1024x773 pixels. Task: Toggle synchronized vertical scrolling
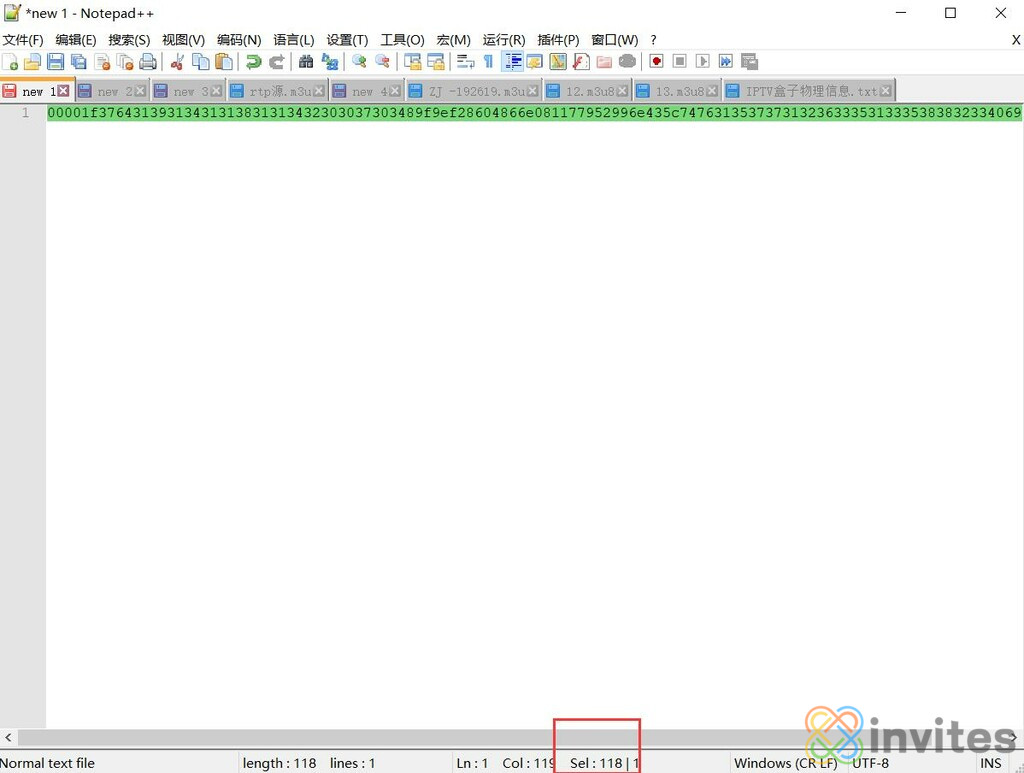tap(412, 61)
